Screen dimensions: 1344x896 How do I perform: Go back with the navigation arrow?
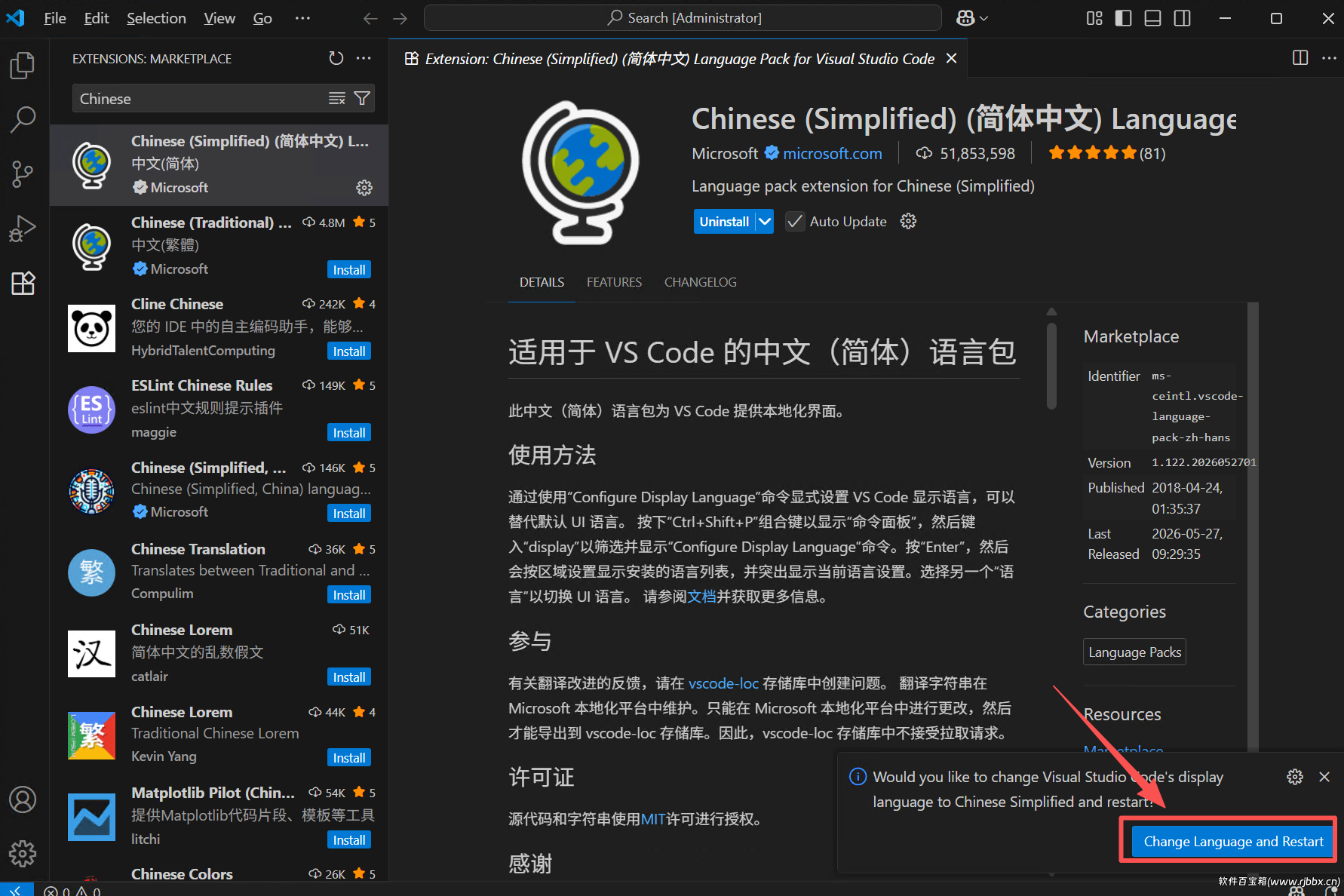pyautogui.click(x=370, y=18)
